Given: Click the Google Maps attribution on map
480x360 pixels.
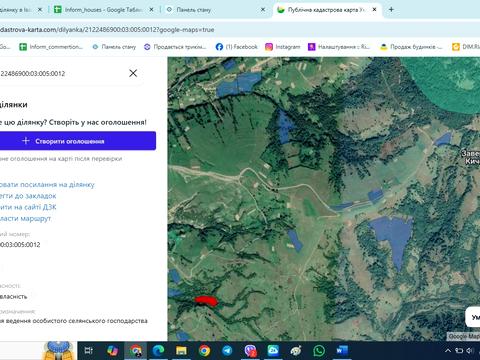Looking at the screenshot, I should [x=463, y=336].
